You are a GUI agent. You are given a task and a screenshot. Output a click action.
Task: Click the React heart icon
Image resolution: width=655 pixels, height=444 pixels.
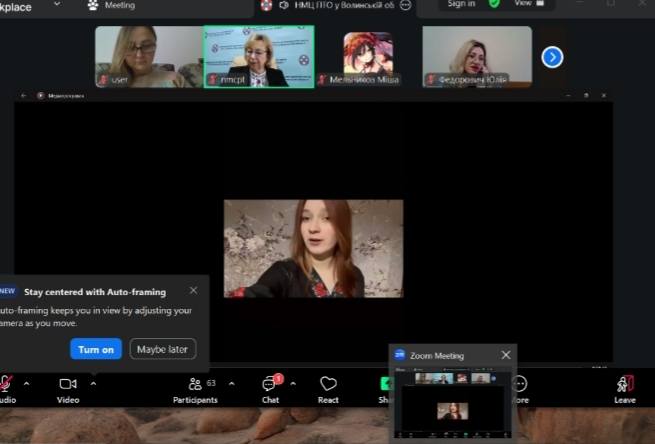coord(328,384)
